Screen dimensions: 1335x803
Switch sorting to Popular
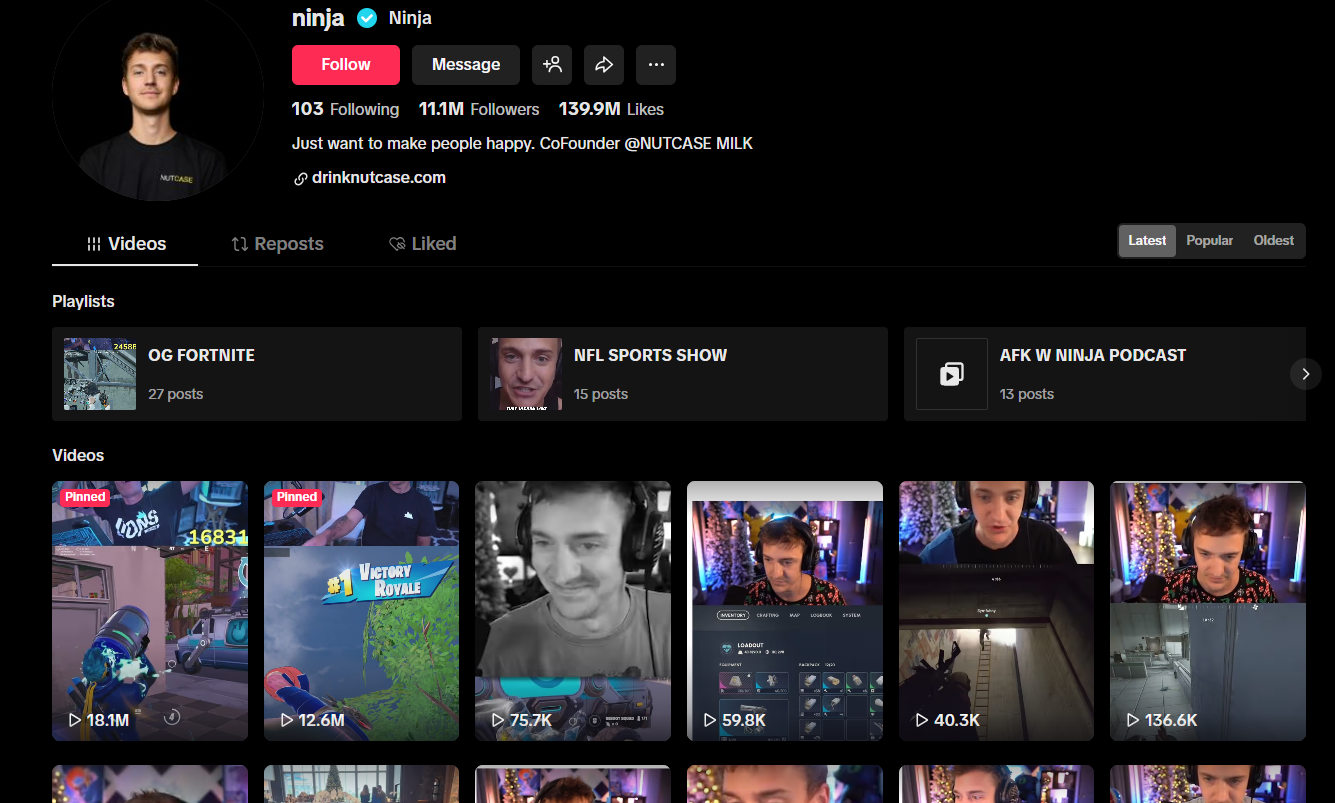coord(1209,240)
